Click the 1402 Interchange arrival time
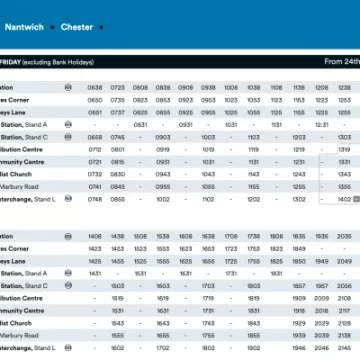This screenshot has height=360, width=360. click(x=344, y=199)
